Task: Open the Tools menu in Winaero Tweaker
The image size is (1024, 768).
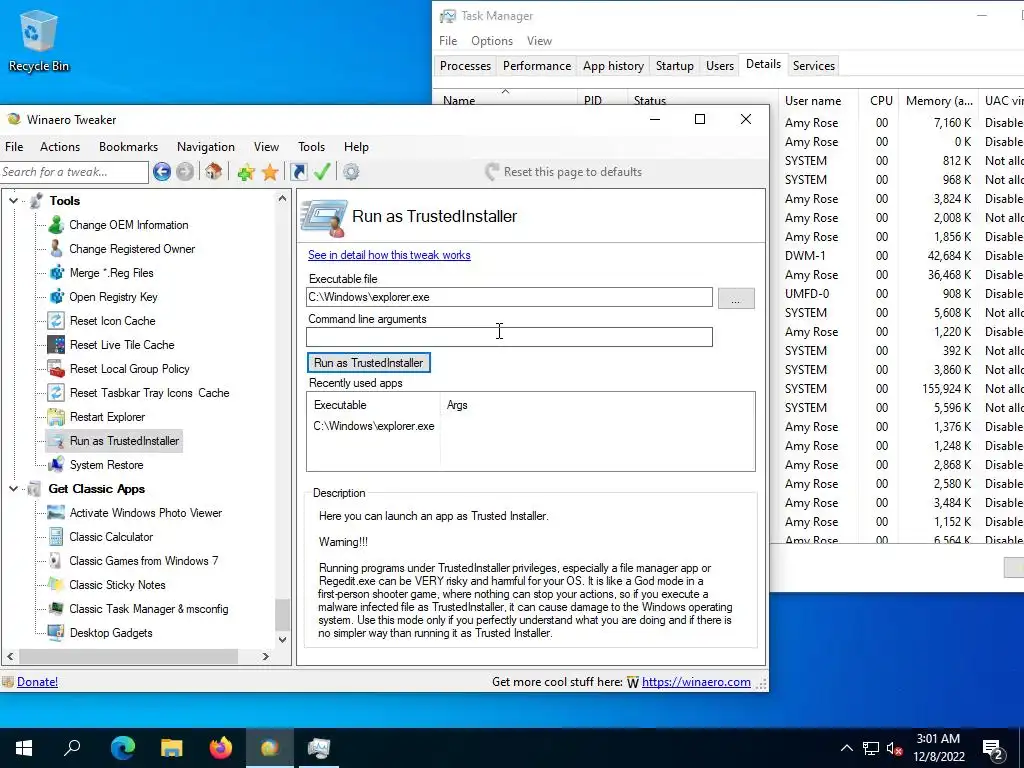Action: pos(312,147)
